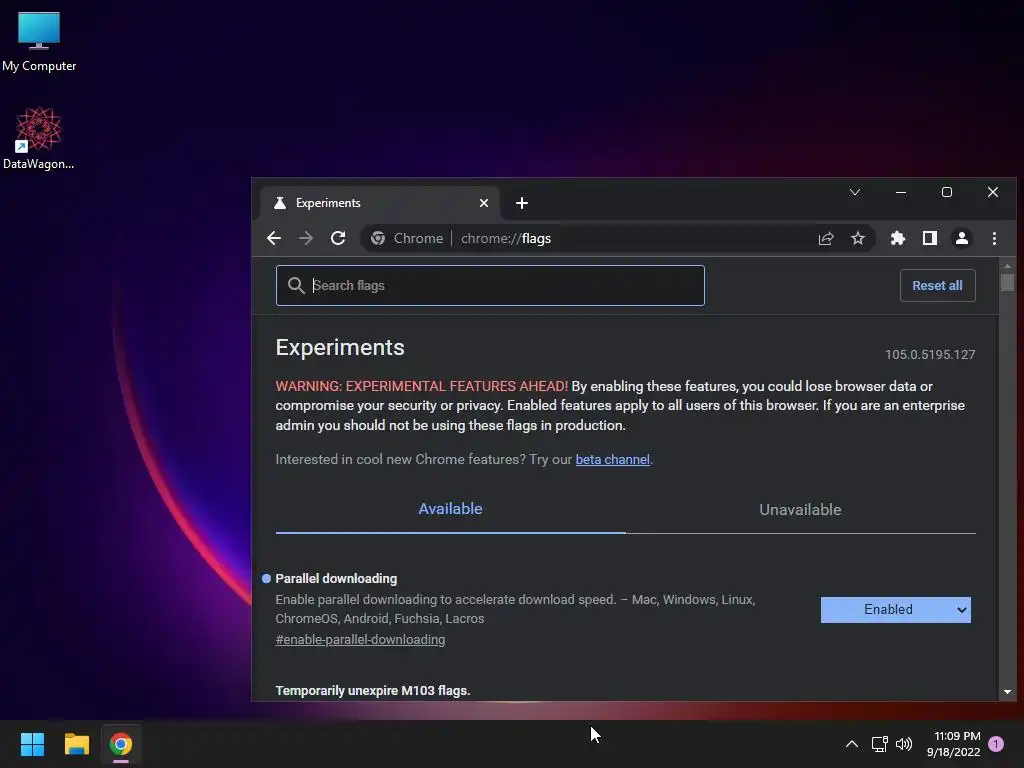This screenshot has width=1024, height=768.
Task: Close the Chrome window
Action: pyautogui.click(x=993, y=192)
